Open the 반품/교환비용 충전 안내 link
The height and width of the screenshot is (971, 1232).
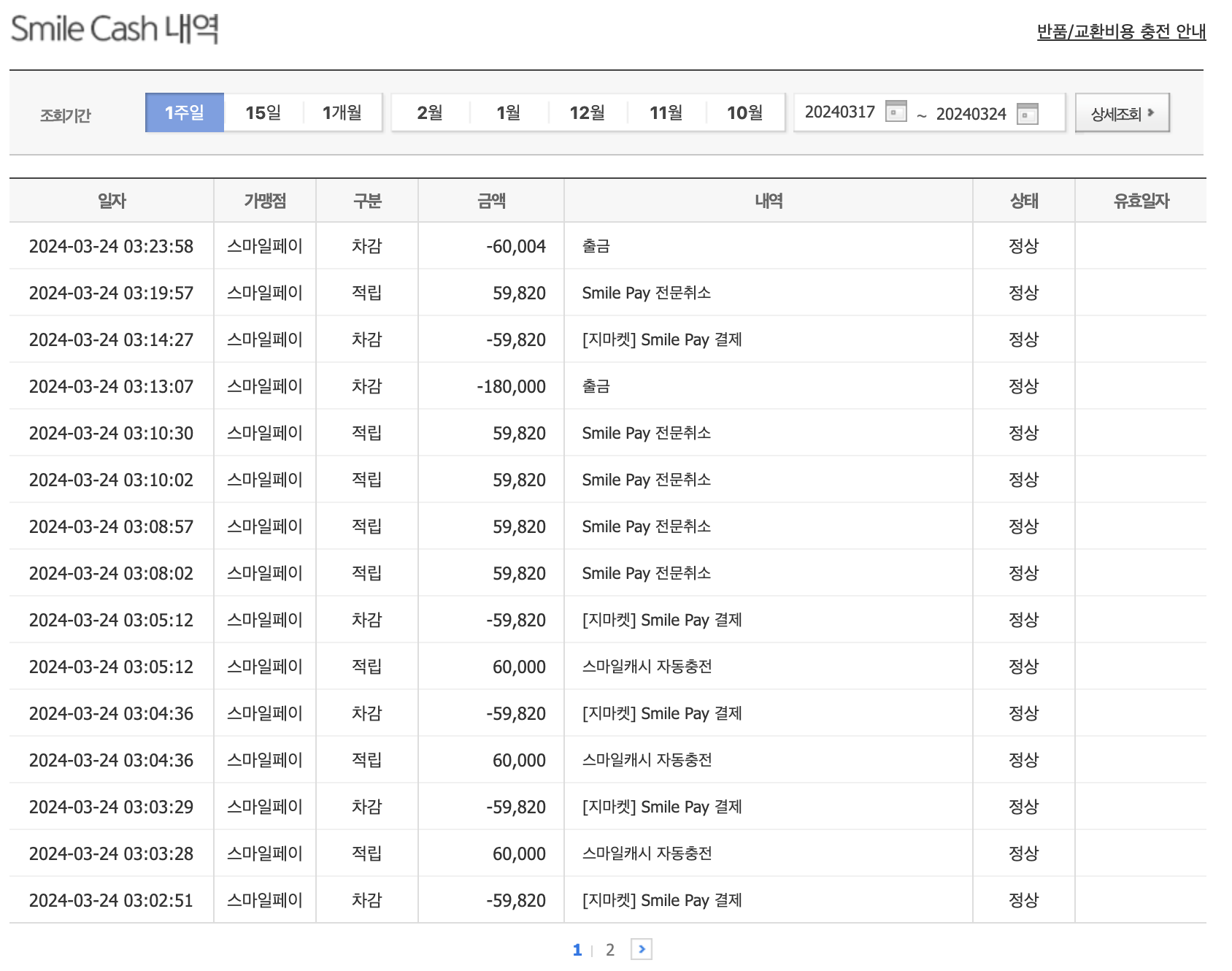[x=1121, y=31]
